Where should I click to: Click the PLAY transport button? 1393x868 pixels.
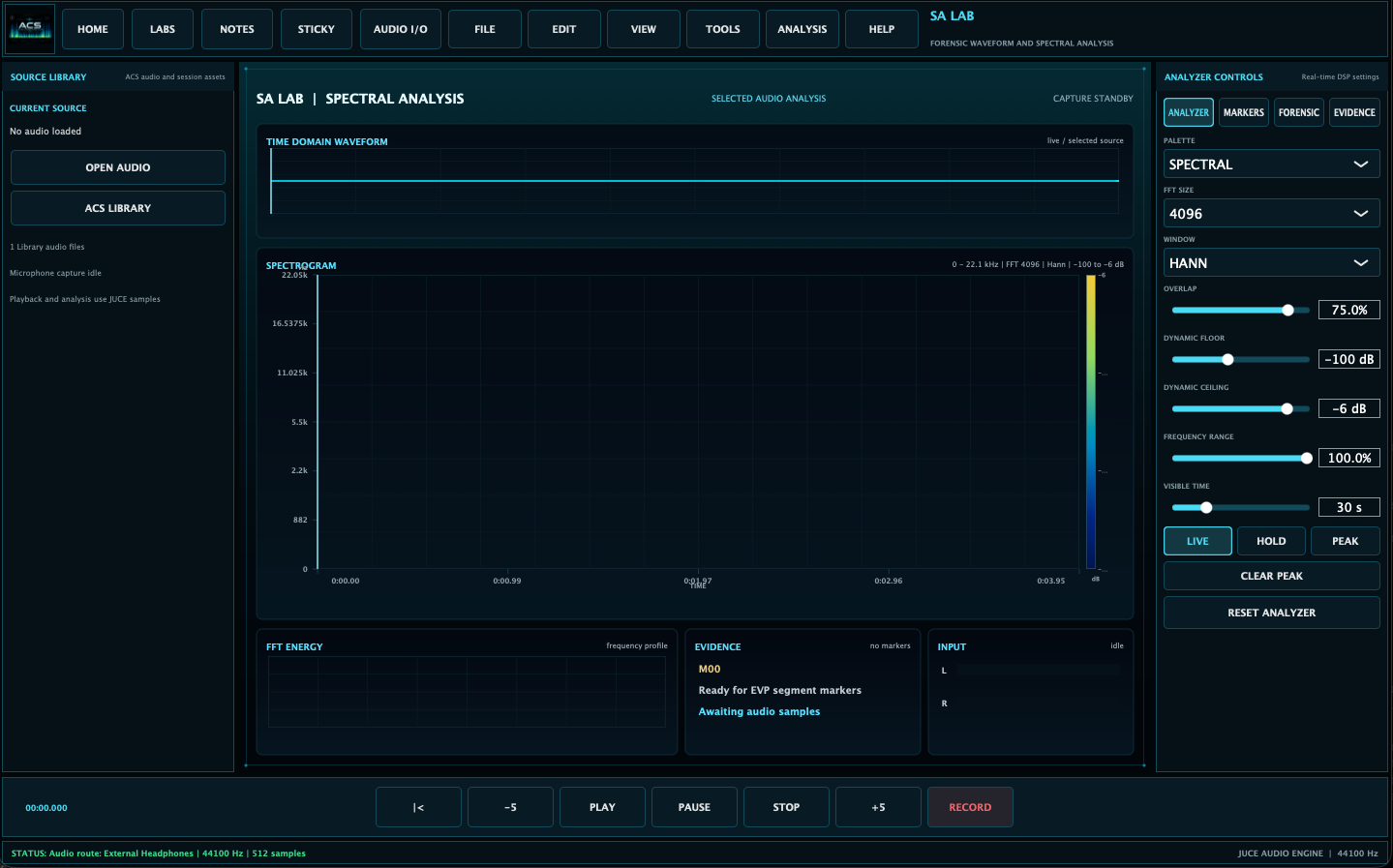click(602, 807)
